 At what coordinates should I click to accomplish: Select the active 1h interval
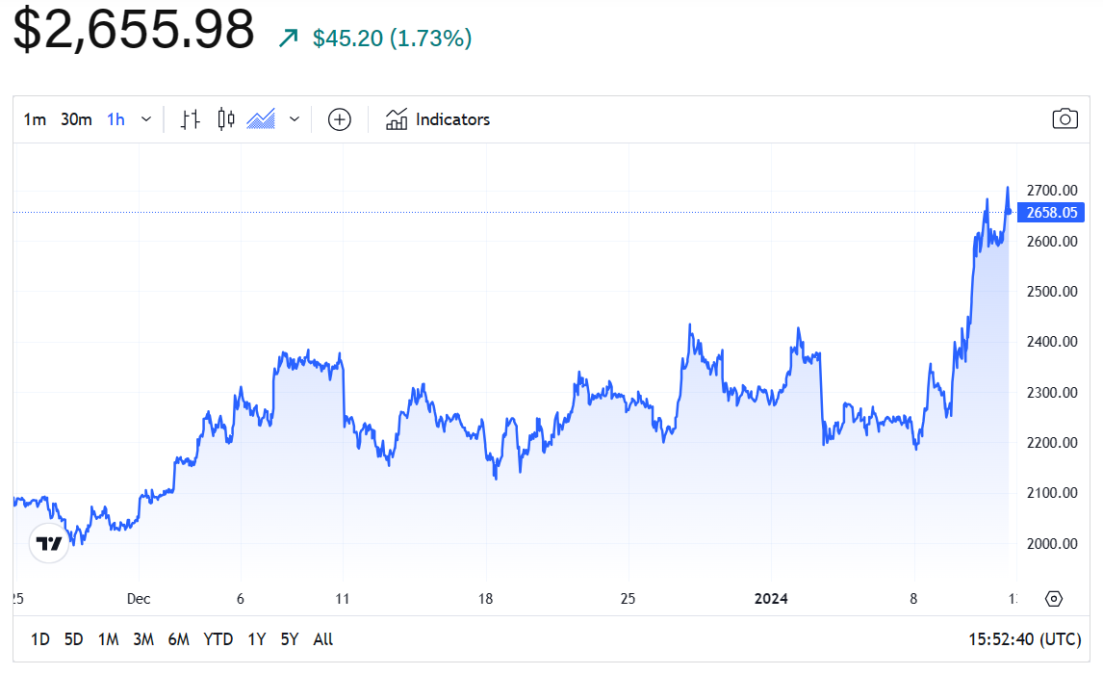coord(116,120)
